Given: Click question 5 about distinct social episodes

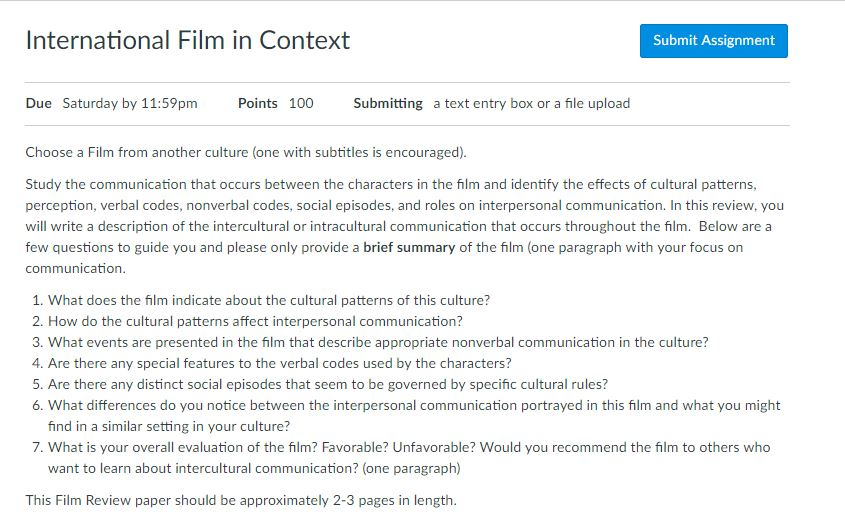Looking at the screenshot, I should pos(328,384).
